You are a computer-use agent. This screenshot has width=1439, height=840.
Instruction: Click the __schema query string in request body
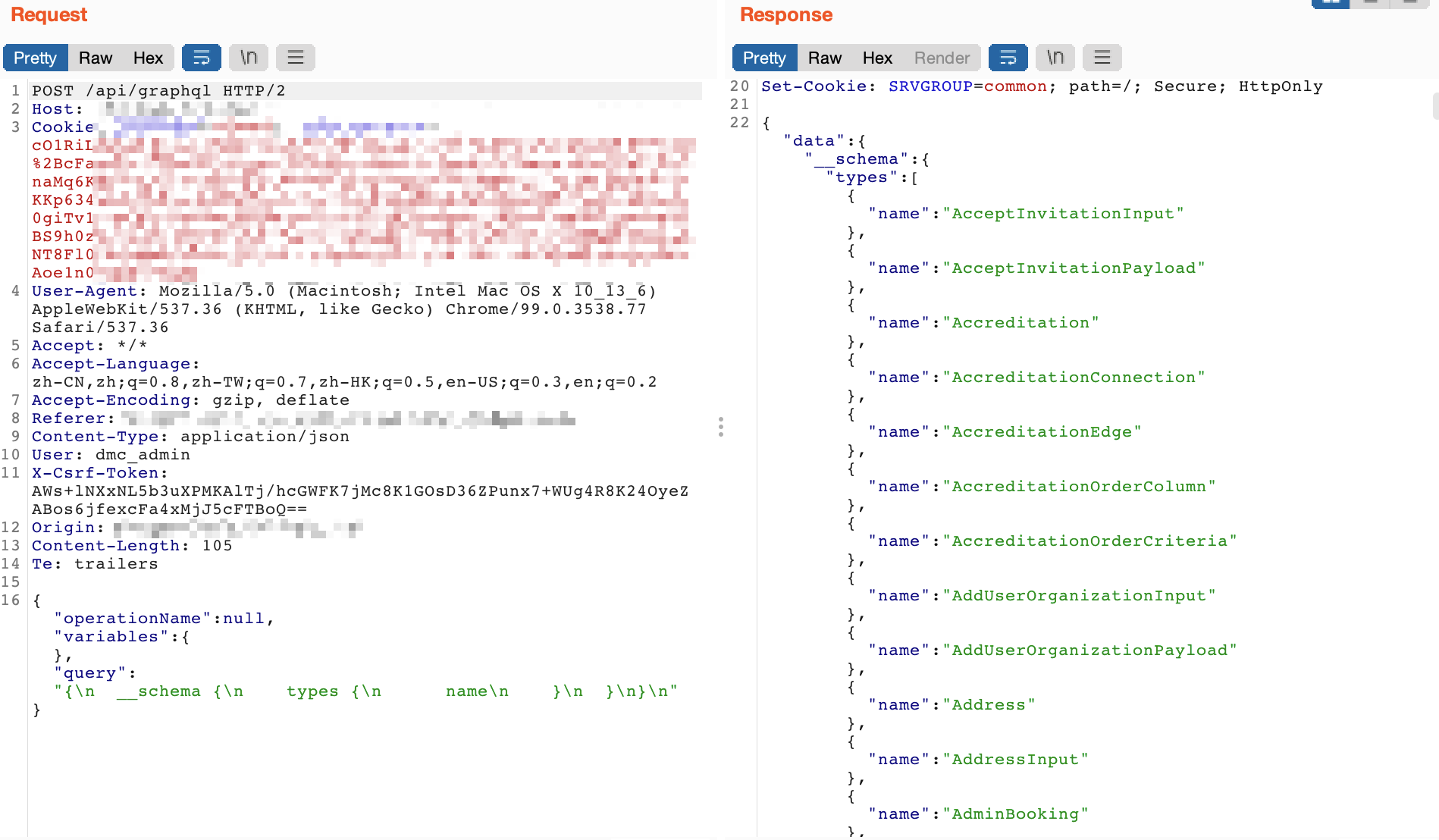[365, 691]
